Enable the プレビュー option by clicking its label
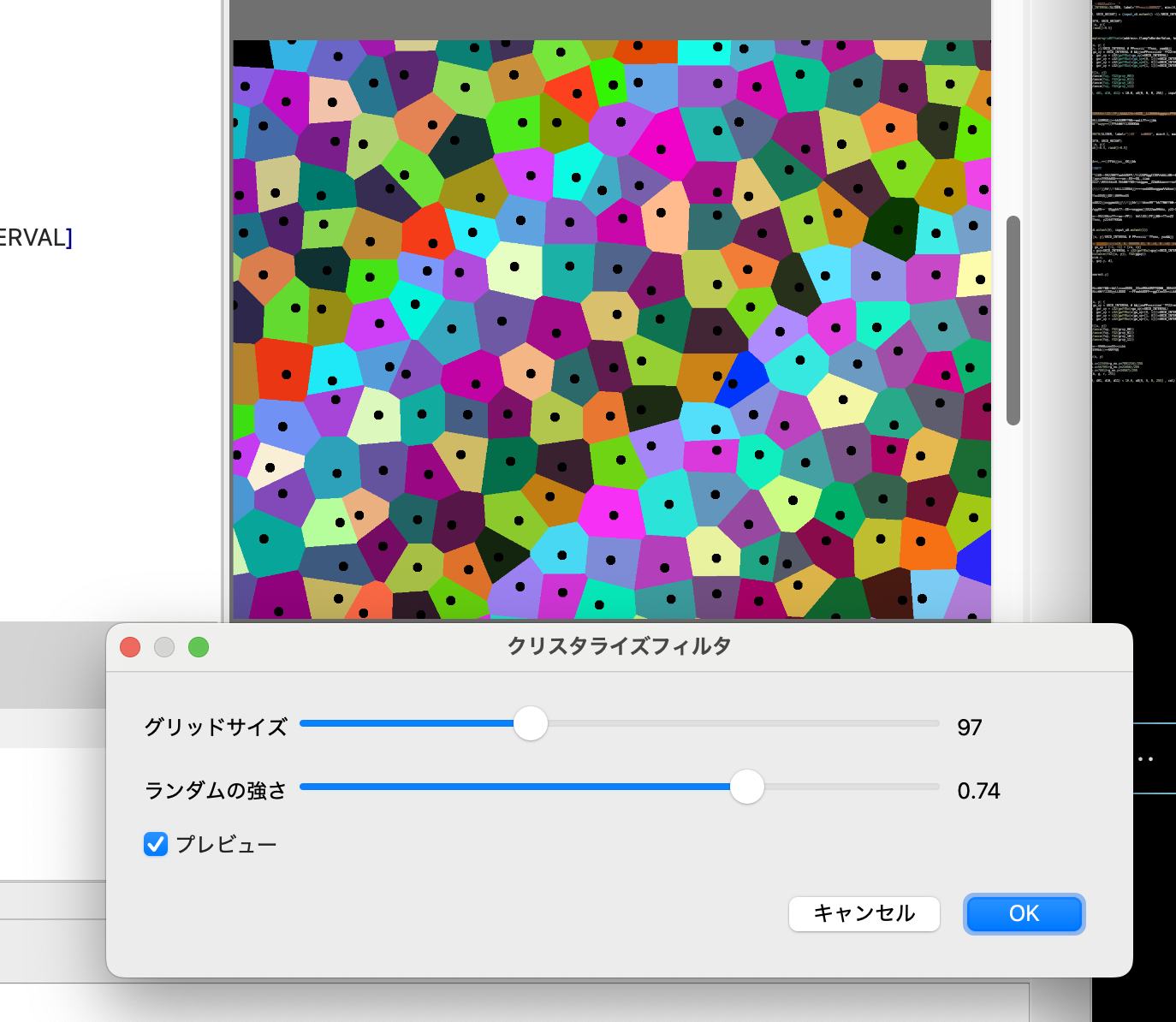 (224, 845)
